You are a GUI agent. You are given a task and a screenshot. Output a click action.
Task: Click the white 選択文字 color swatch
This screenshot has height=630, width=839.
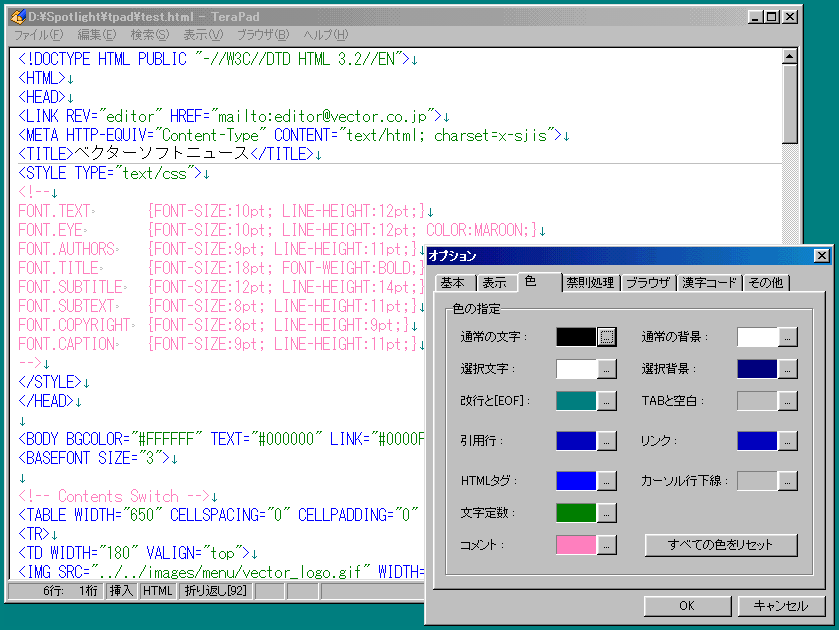(x=576, y=369)
